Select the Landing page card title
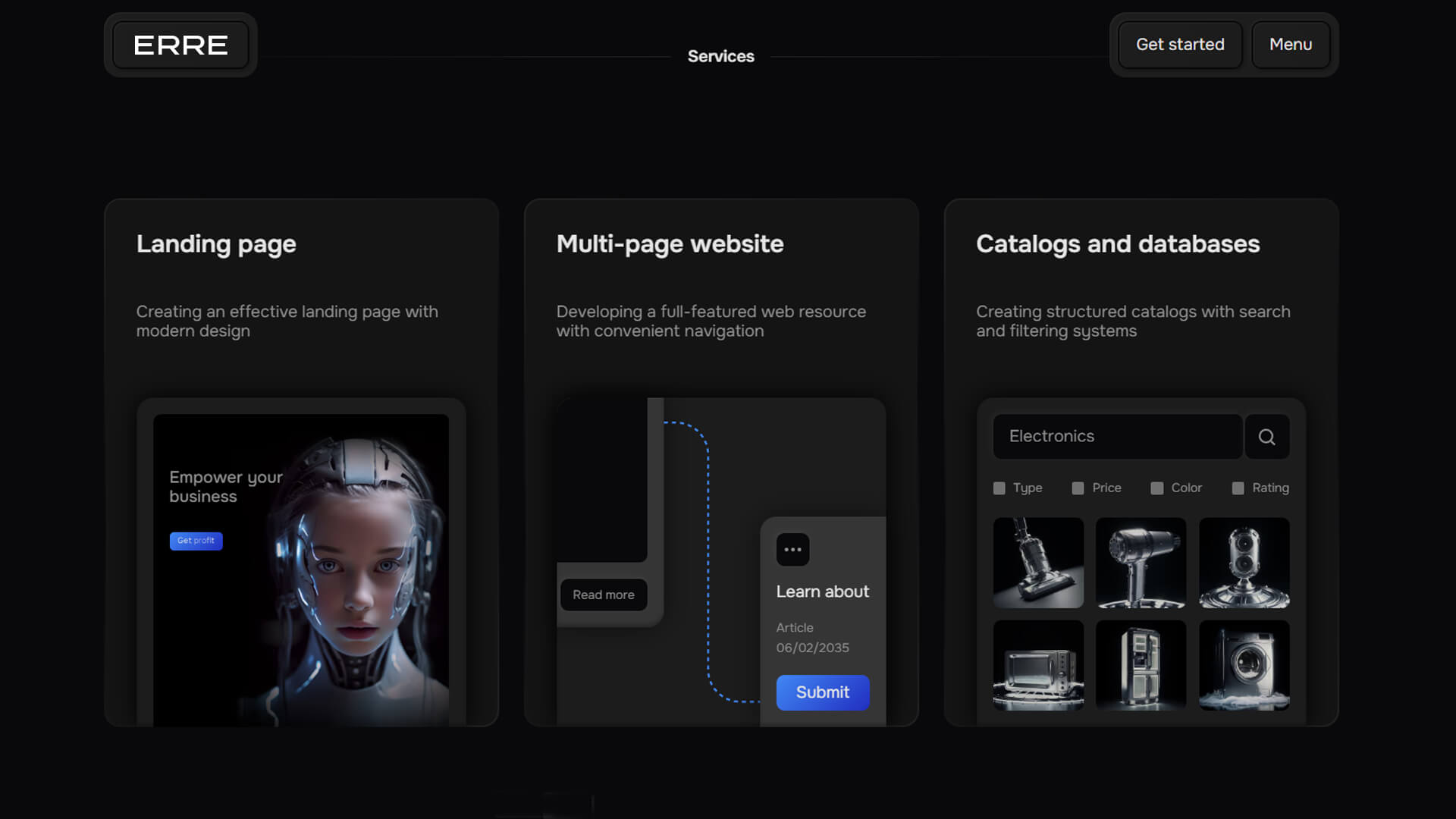The height and width of the screenshot is (819, 1456). point(216,244)
